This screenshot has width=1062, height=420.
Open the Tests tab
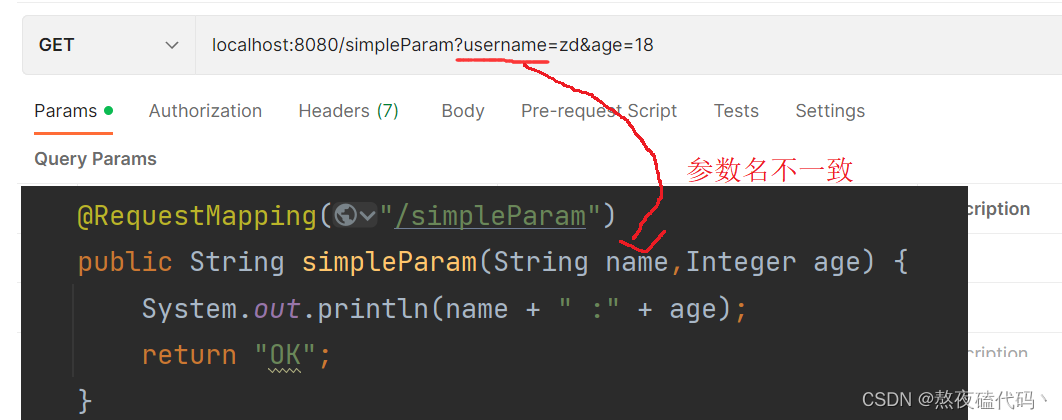tap(736, 111)
